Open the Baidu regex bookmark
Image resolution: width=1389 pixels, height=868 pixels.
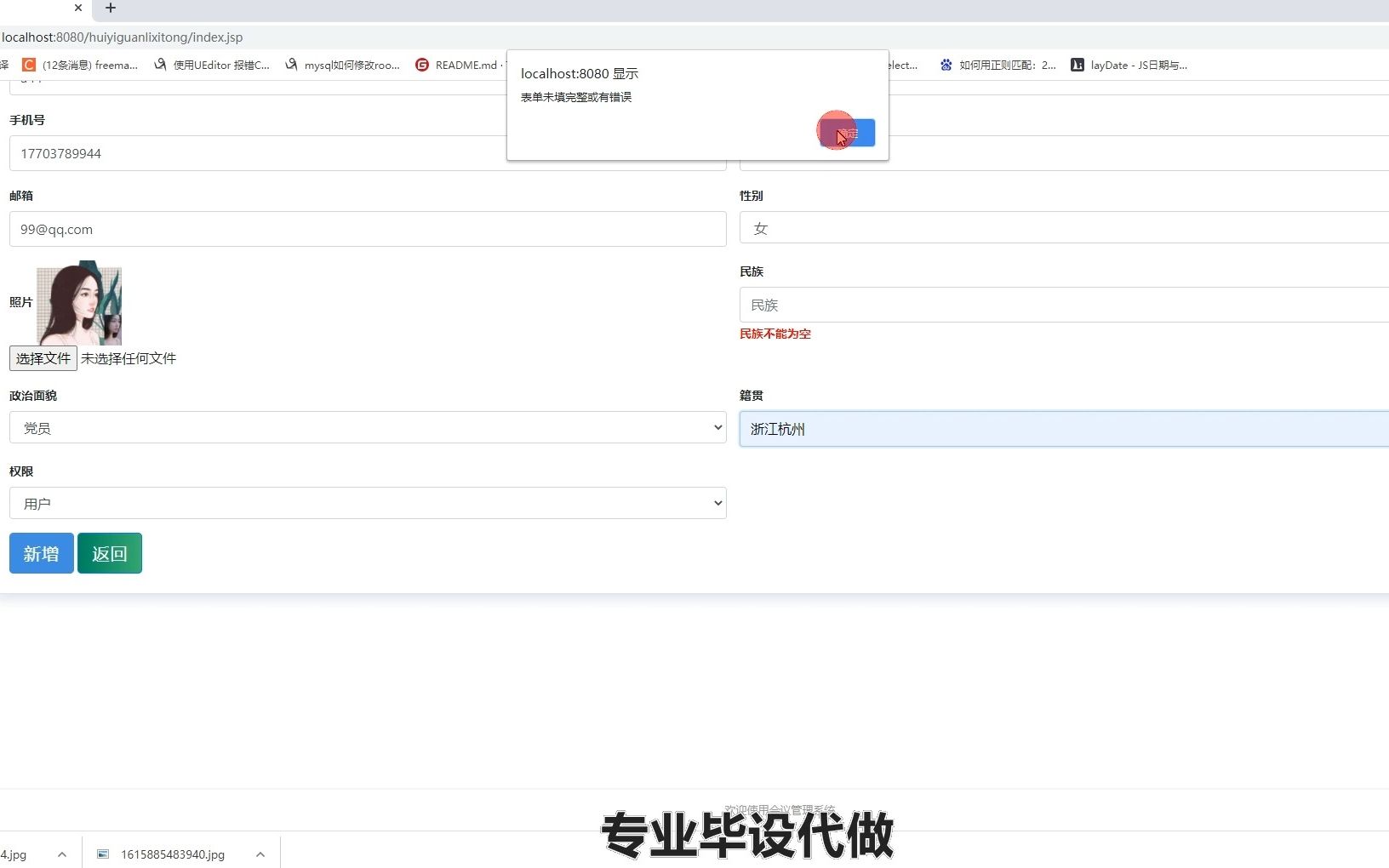click(997, 65)
